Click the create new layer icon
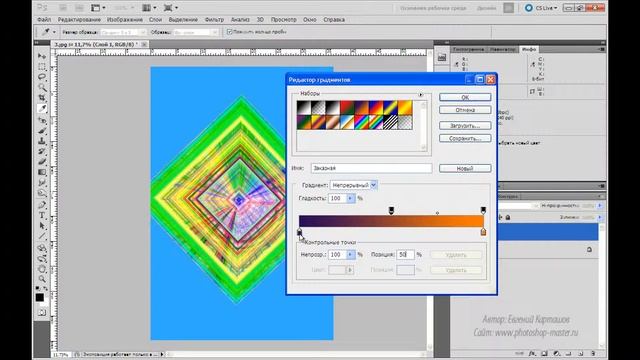The width and height of the screenshot is (640, 360). pyautogui.click(x=581, y=353)
